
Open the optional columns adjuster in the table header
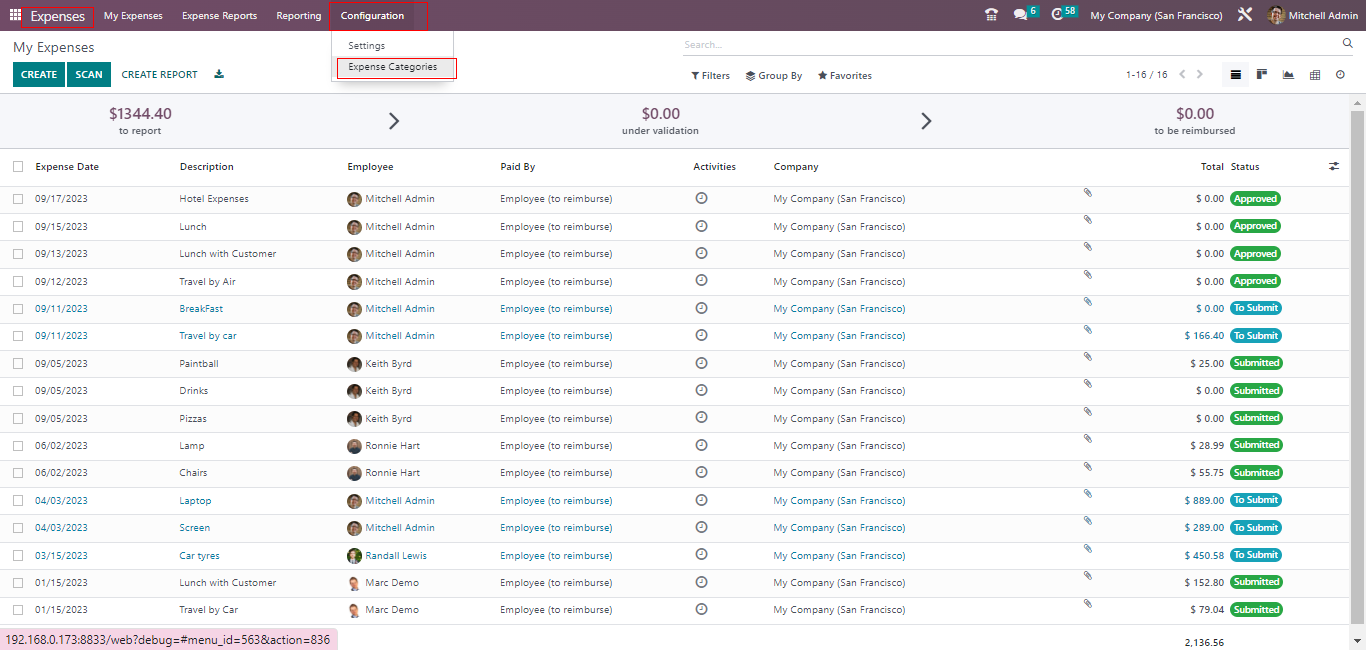point(1334,167)
